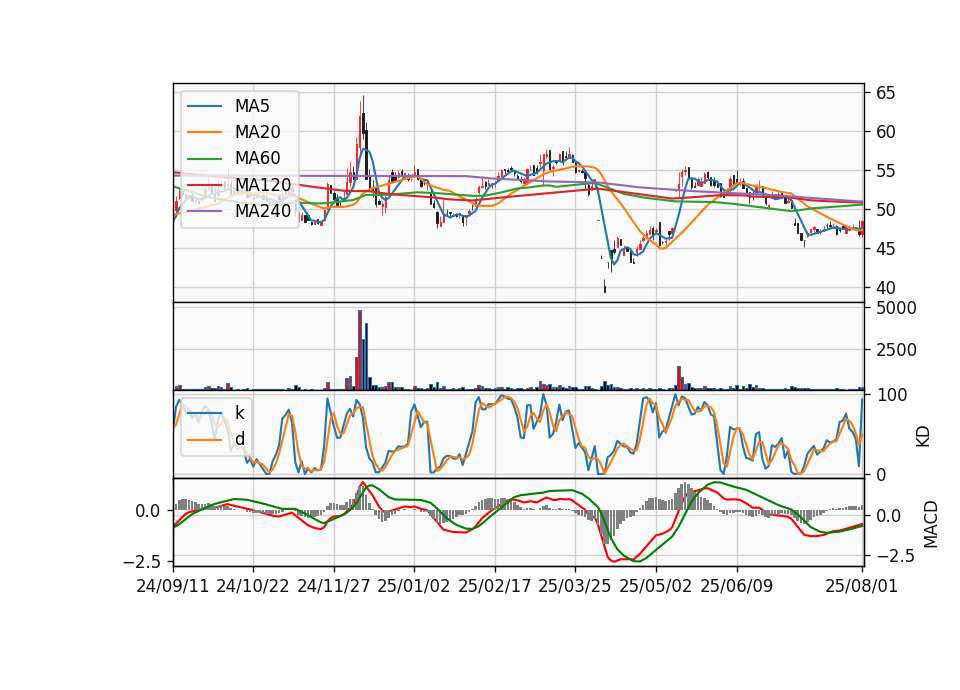Click the 2500 volume axis label

pyautogui.click(x=896, y=350)
